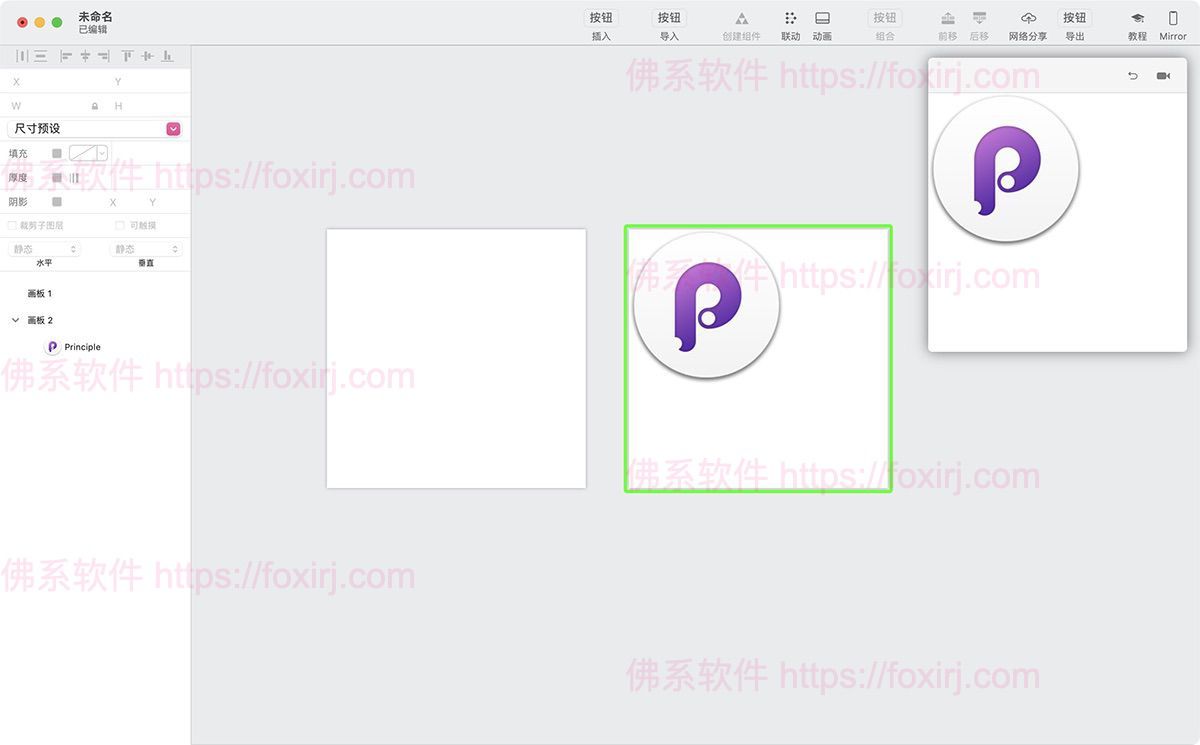Open the 水平 static state dropdown

pos(44,249)
